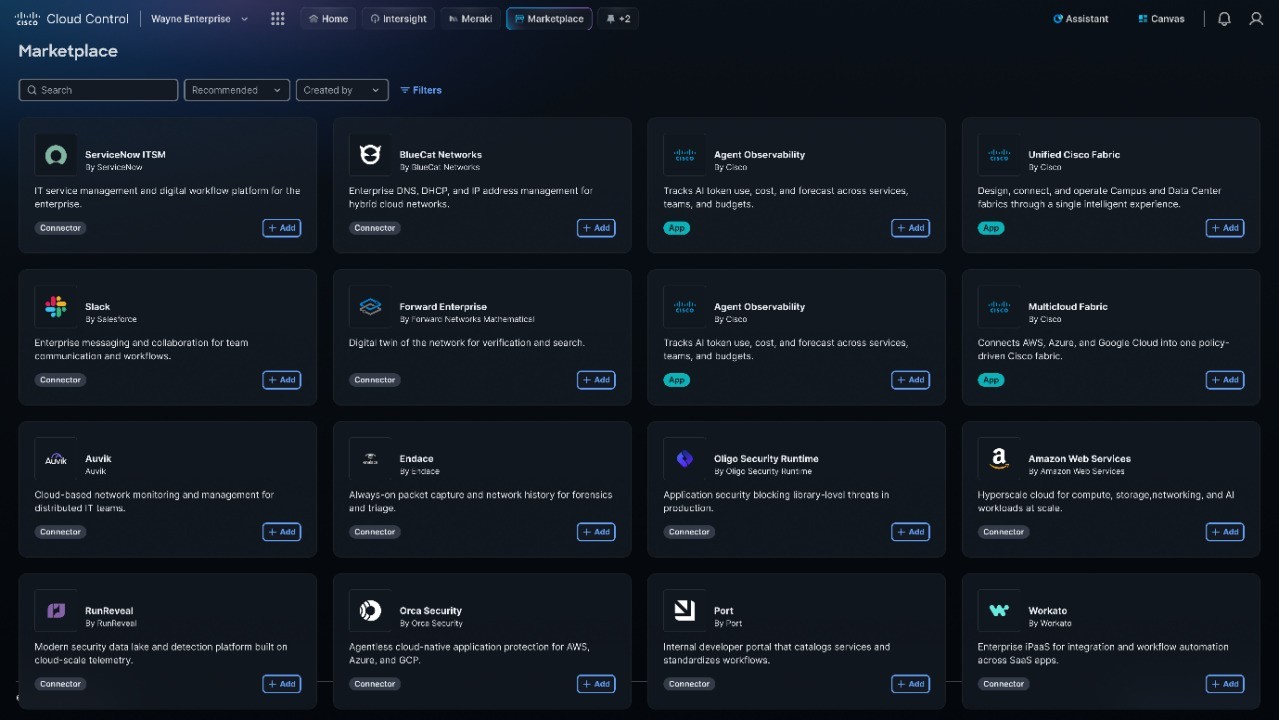Click the Workato logo icon

point(999,611)
